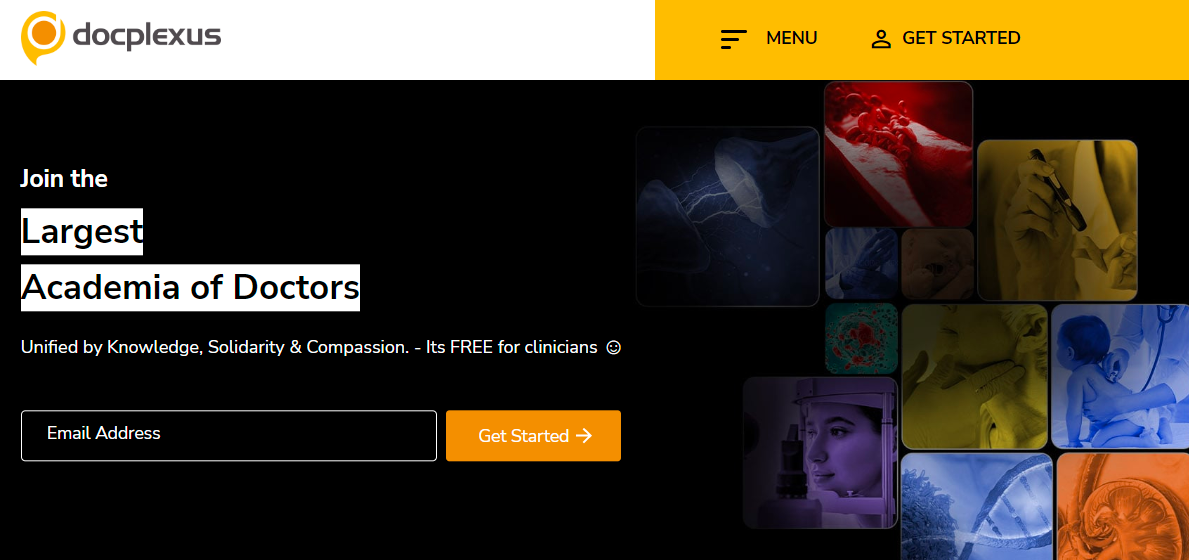Screen dimensions: 1189x560
Task: Click the arrow icon in Get Started button
Action: (x=584, y=436)
